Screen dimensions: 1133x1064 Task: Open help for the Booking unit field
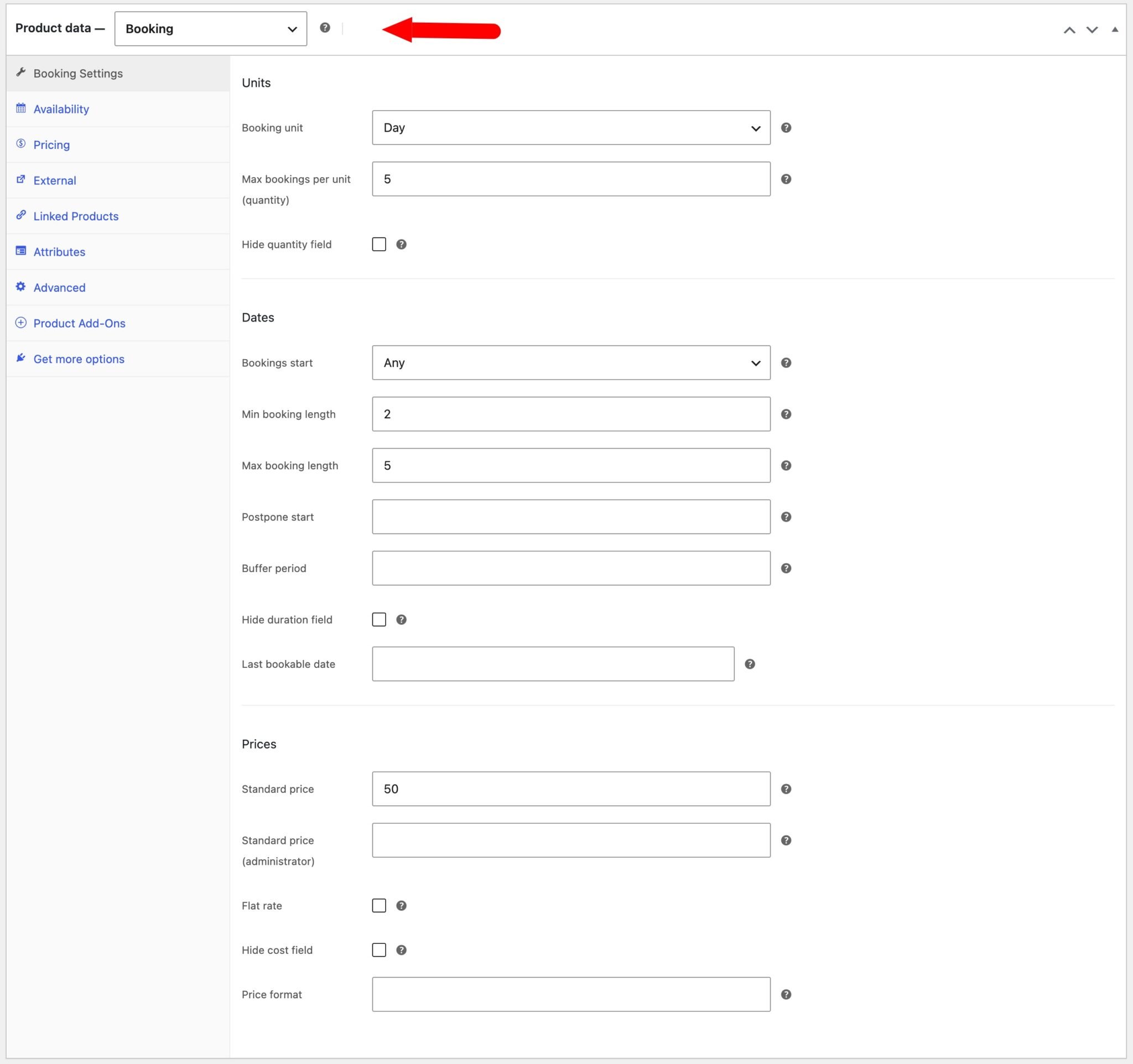(786, 128)
